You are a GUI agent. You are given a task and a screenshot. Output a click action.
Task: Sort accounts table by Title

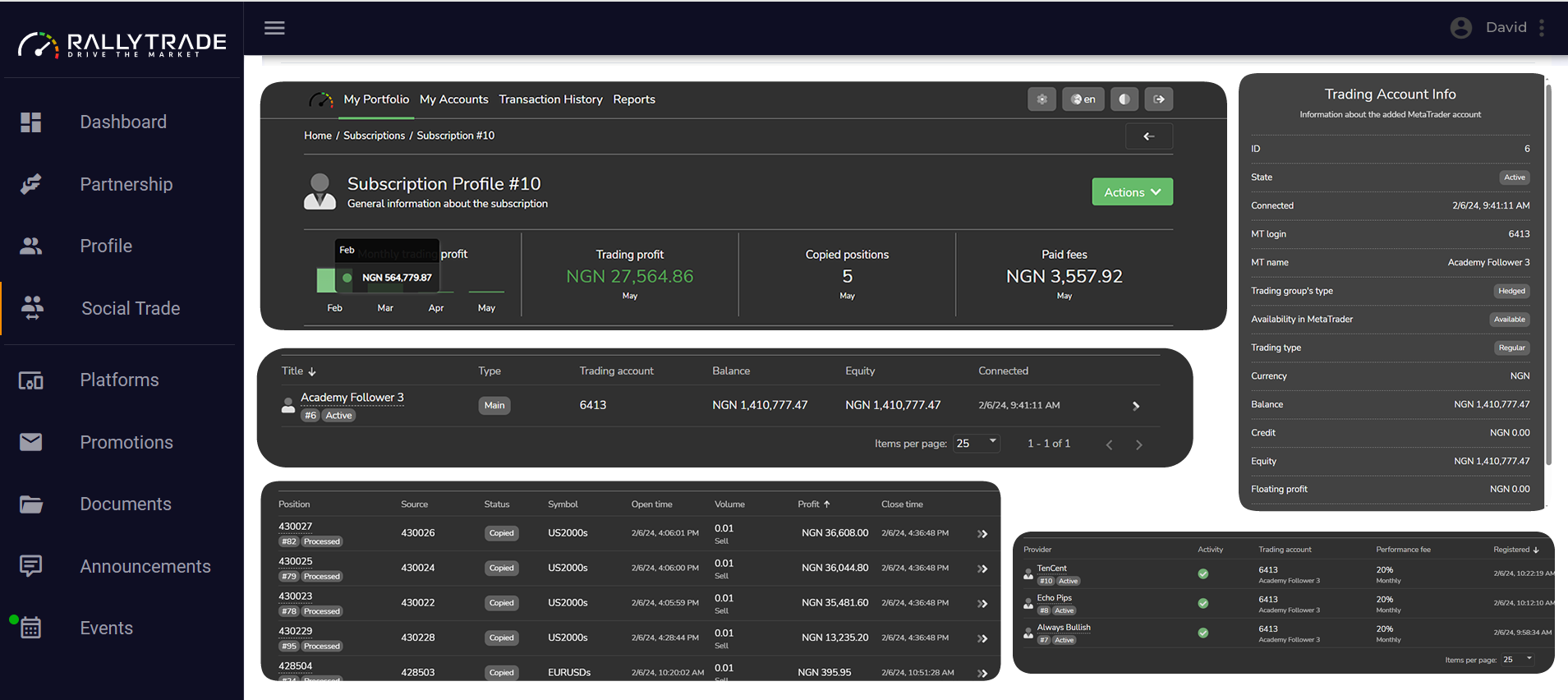click(x=298, y=371)
